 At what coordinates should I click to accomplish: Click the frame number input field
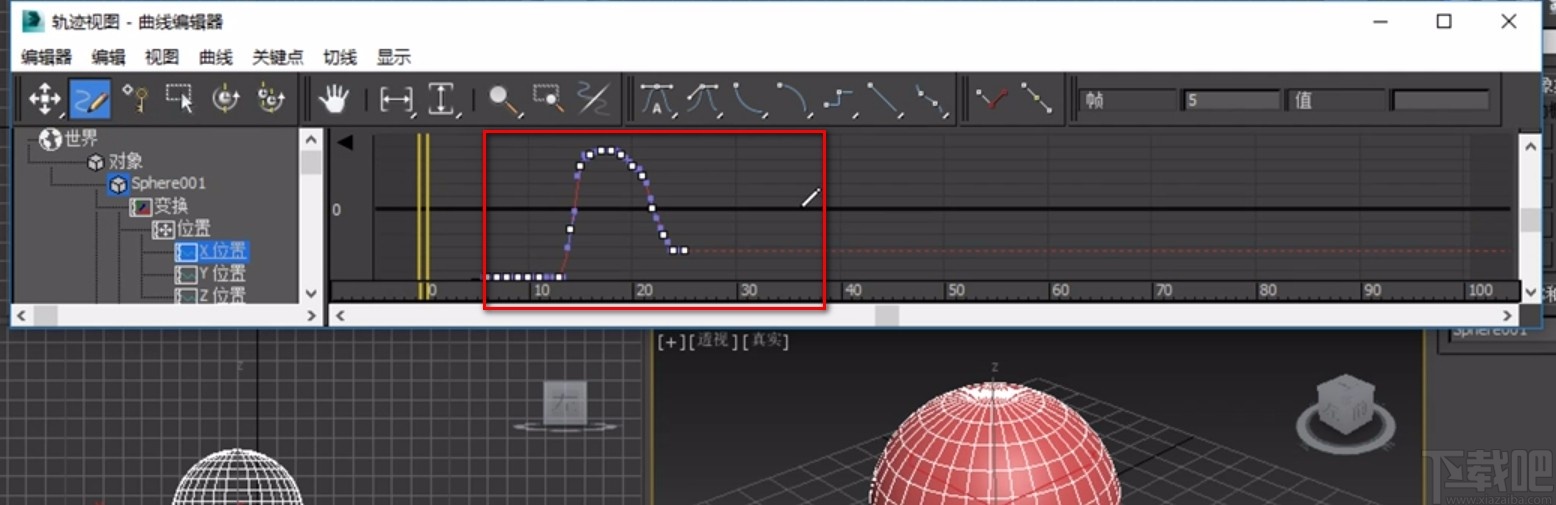1231,100
